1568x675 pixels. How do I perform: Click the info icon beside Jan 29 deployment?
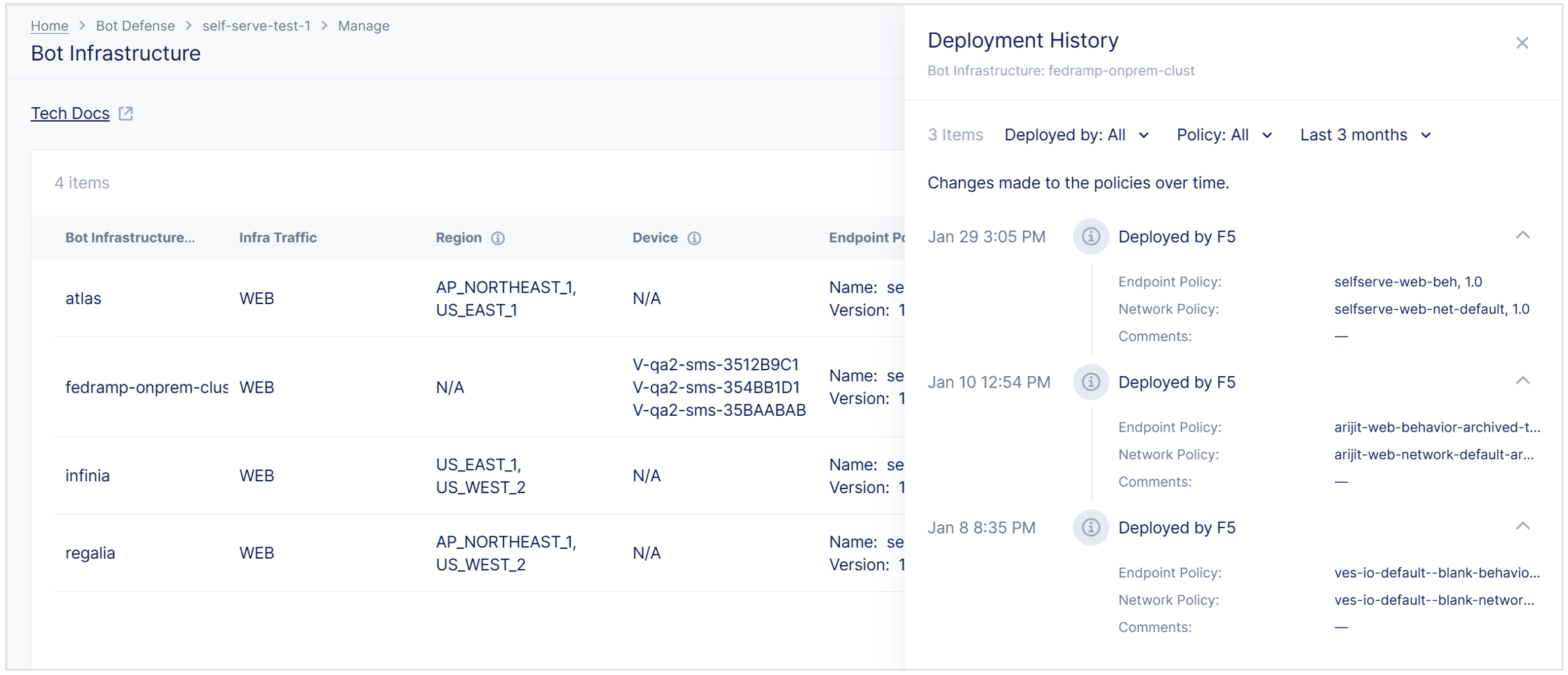pyautogui.click(x=1090, y=236)
